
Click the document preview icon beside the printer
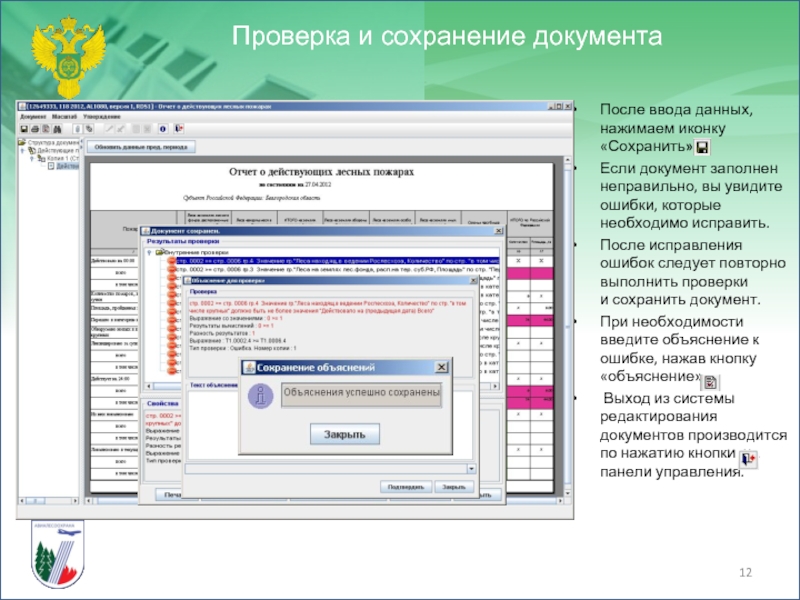point(46,129)
